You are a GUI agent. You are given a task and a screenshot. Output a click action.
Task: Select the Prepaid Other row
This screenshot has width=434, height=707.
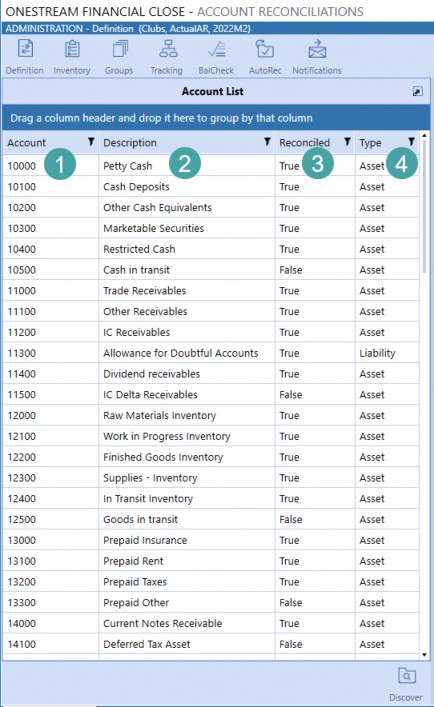pos(211,602)
